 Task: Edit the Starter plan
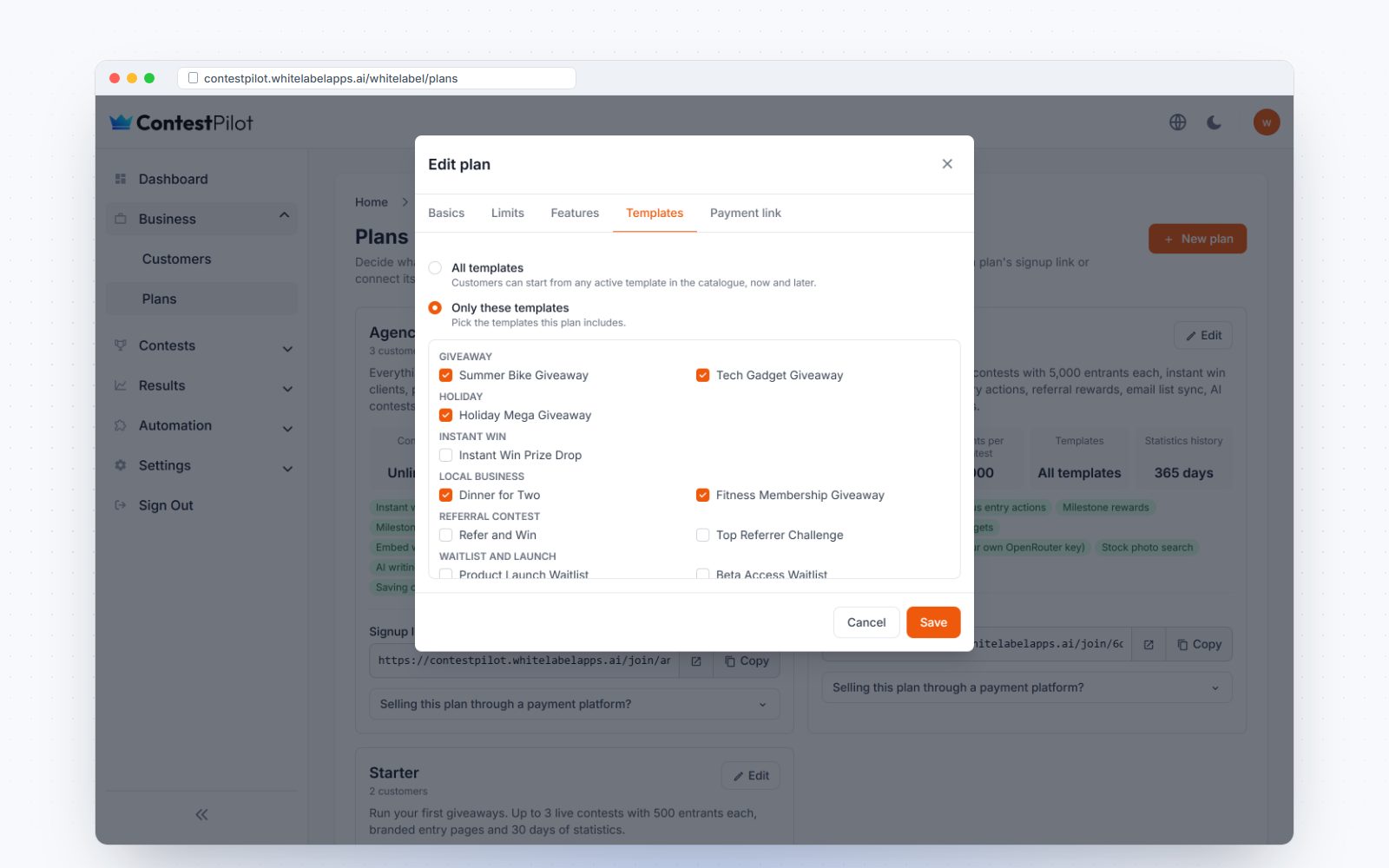[x=751, y=776]
